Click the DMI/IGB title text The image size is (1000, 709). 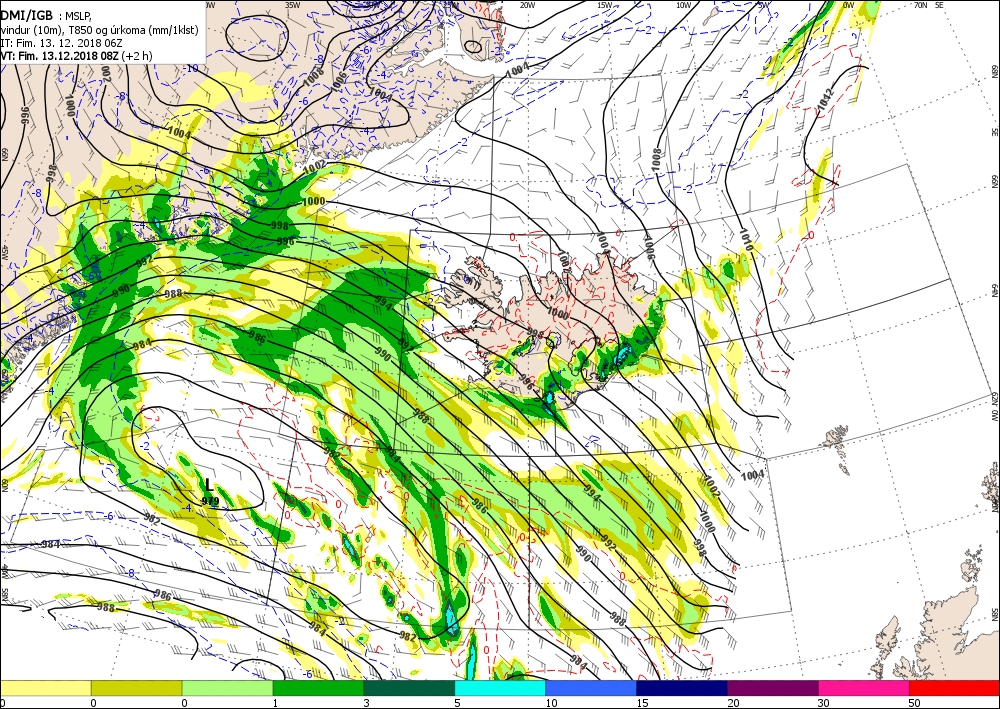[x=26, y=15]
